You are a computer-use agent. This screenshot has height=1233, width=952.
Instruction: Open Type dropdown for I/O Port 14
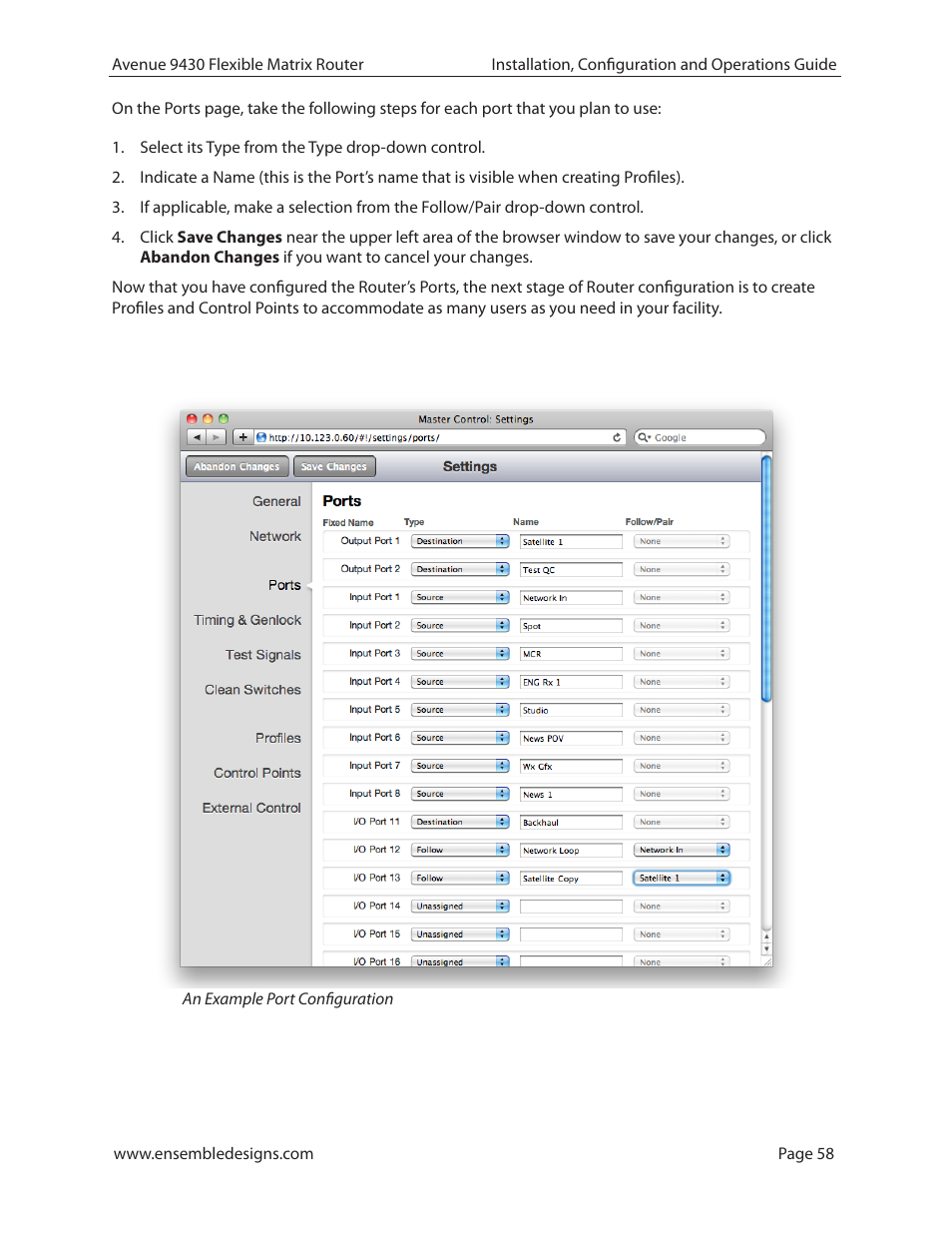click(x=460, y=907)
